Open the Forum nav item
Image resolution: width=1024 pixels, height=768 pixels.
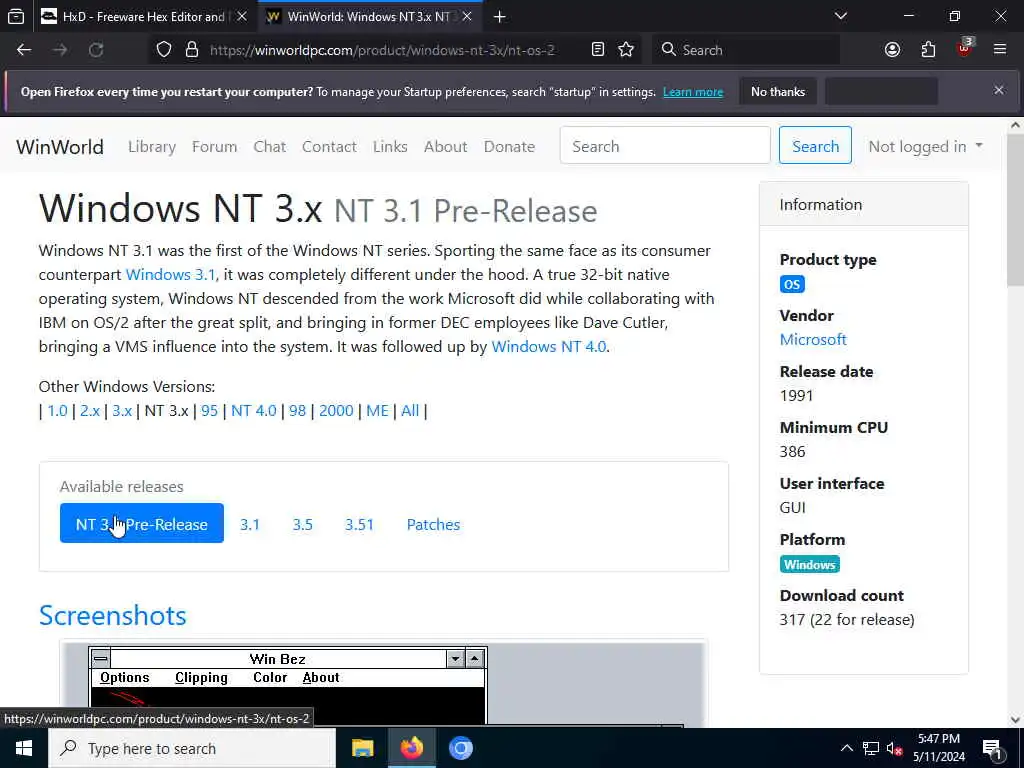[x=214, y=146]
